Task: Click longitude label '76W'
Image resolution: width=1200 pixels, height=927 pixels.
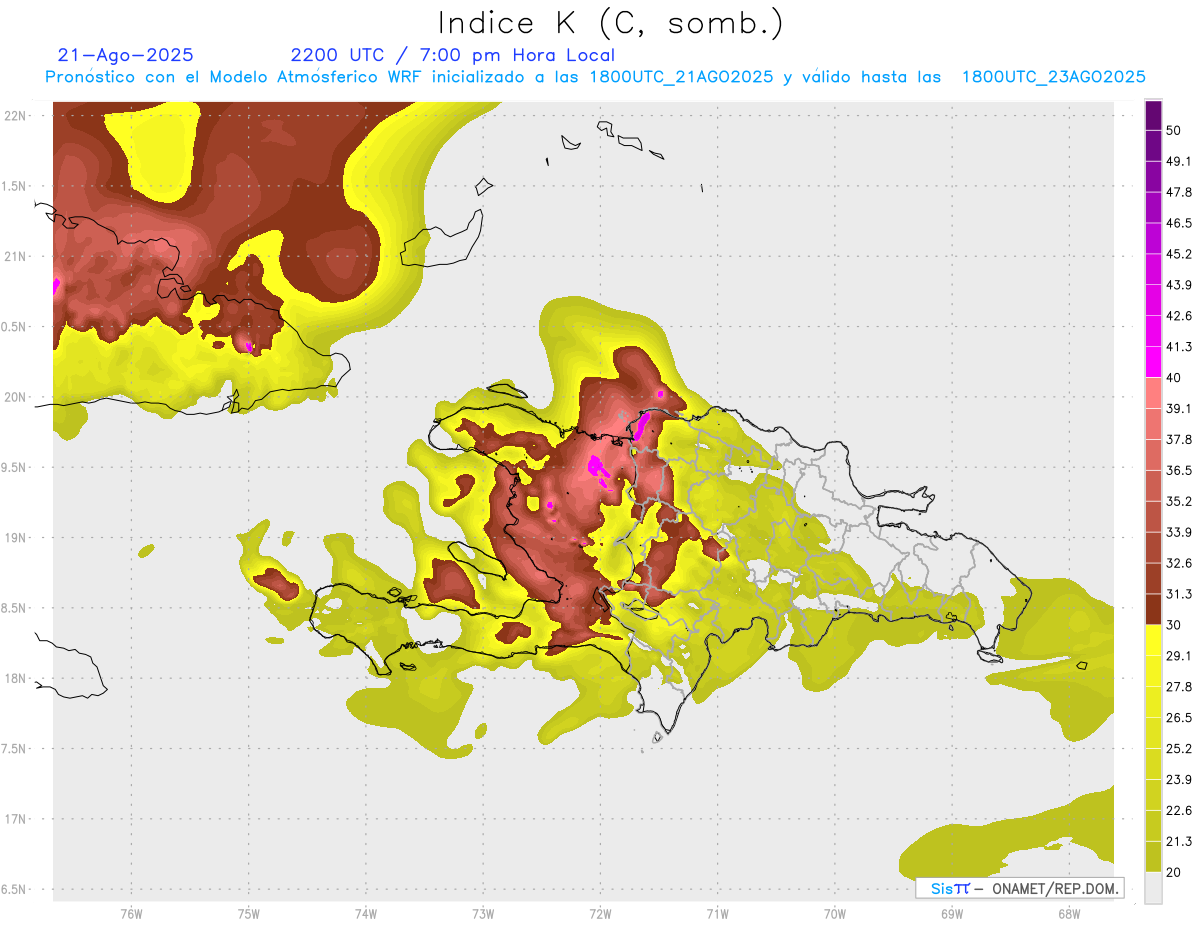Action: (131, 913)
